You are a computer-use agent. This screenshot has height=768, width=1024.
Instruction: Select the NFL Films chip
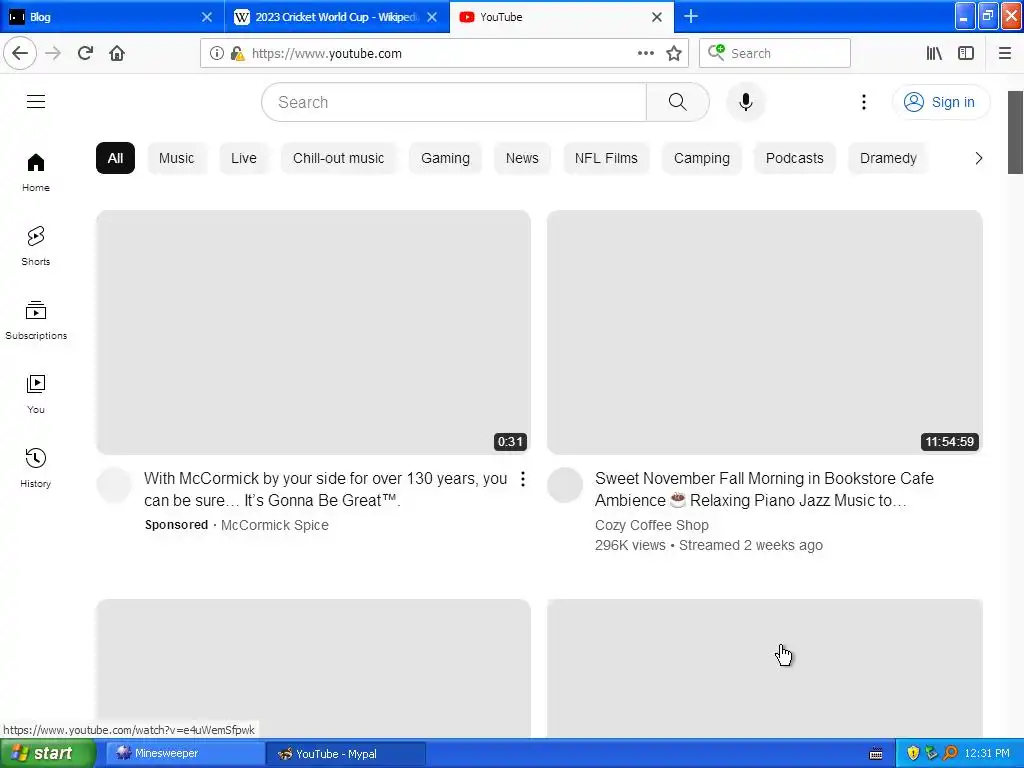[606, 158]
